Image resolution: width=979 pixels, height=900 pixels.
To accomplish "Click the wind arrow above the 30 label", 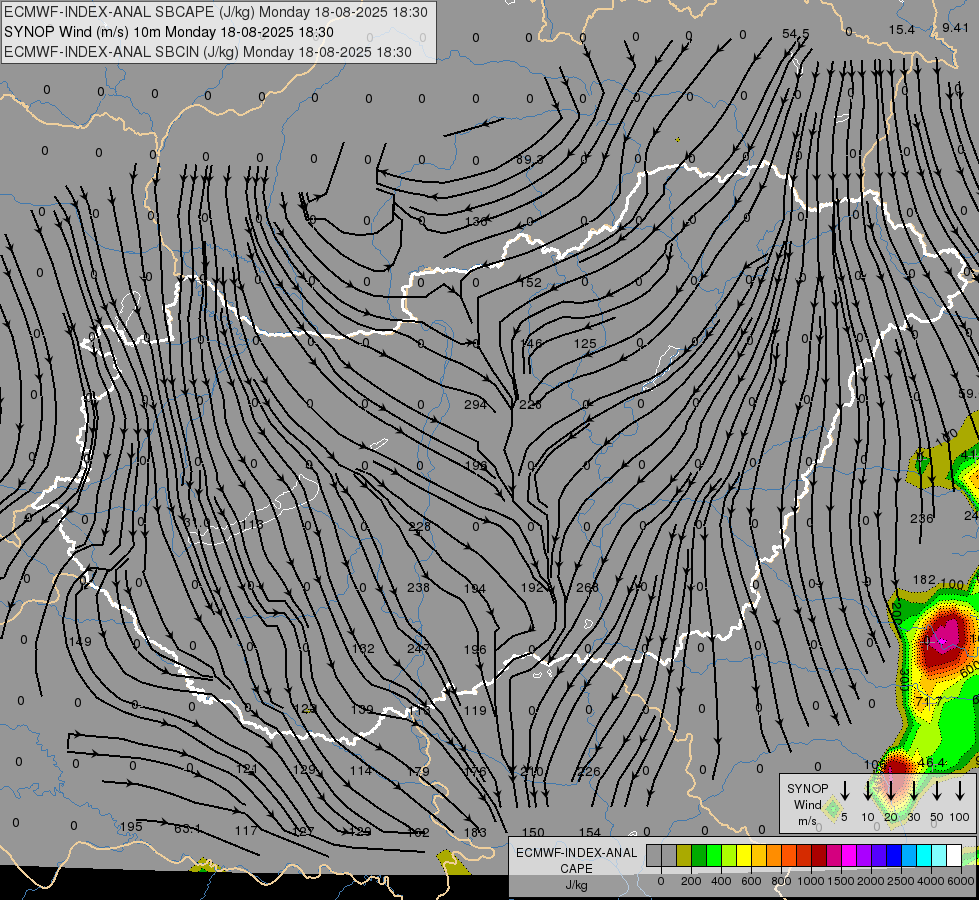I will 914,791.
